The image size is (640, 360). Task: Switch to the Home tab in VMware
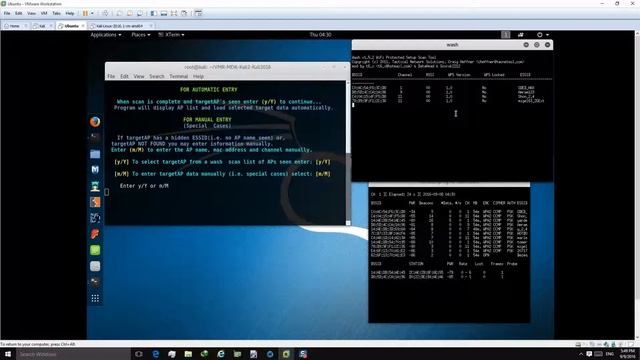click(x=14, y=26)
